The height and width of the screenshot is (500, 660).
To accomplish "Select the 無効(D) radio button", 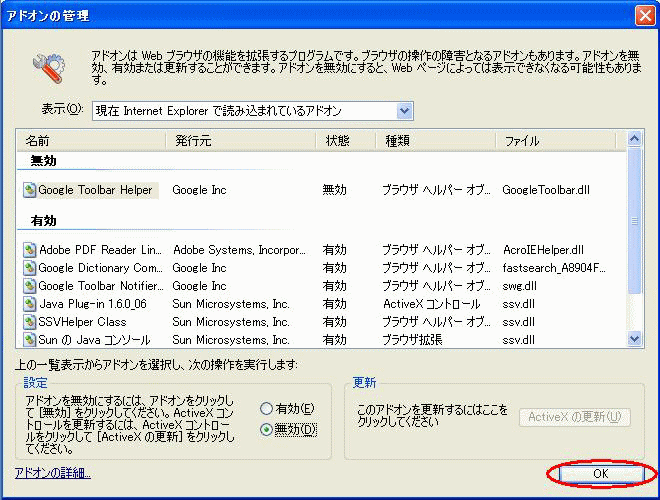I will point(266,430).
